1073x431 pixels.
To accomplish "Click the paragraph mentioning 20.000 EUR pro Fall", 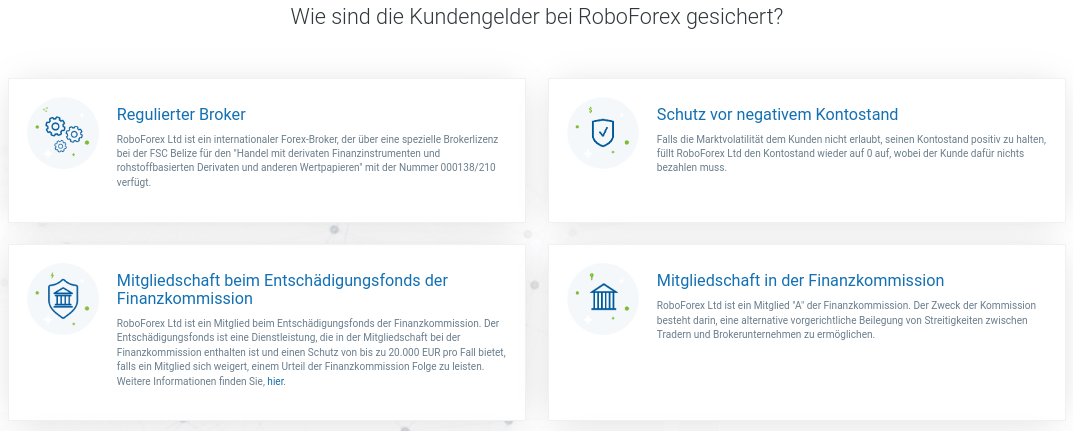I will click(311, 352).
